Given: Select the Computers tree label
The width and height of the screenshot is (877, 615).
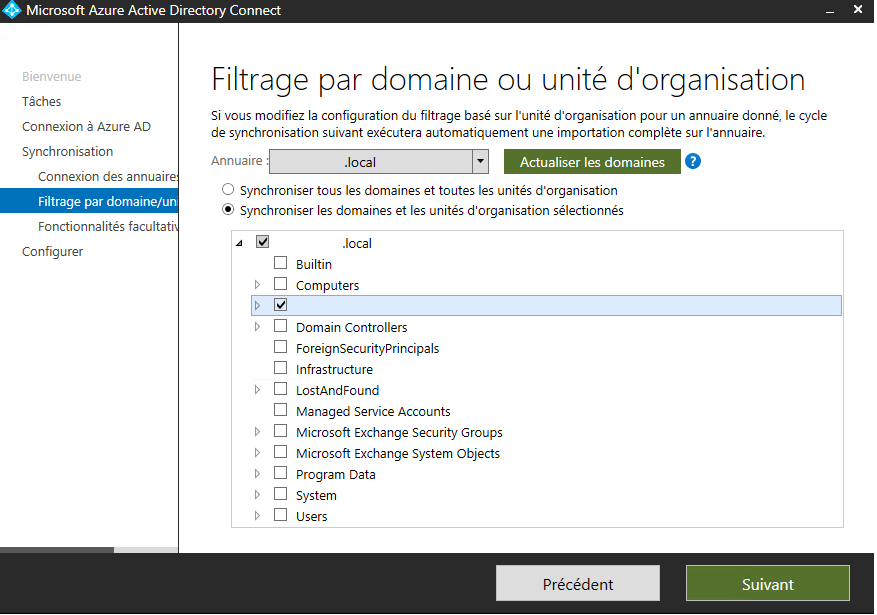Looking at the screenshot, I should click(x=327, y=285).
